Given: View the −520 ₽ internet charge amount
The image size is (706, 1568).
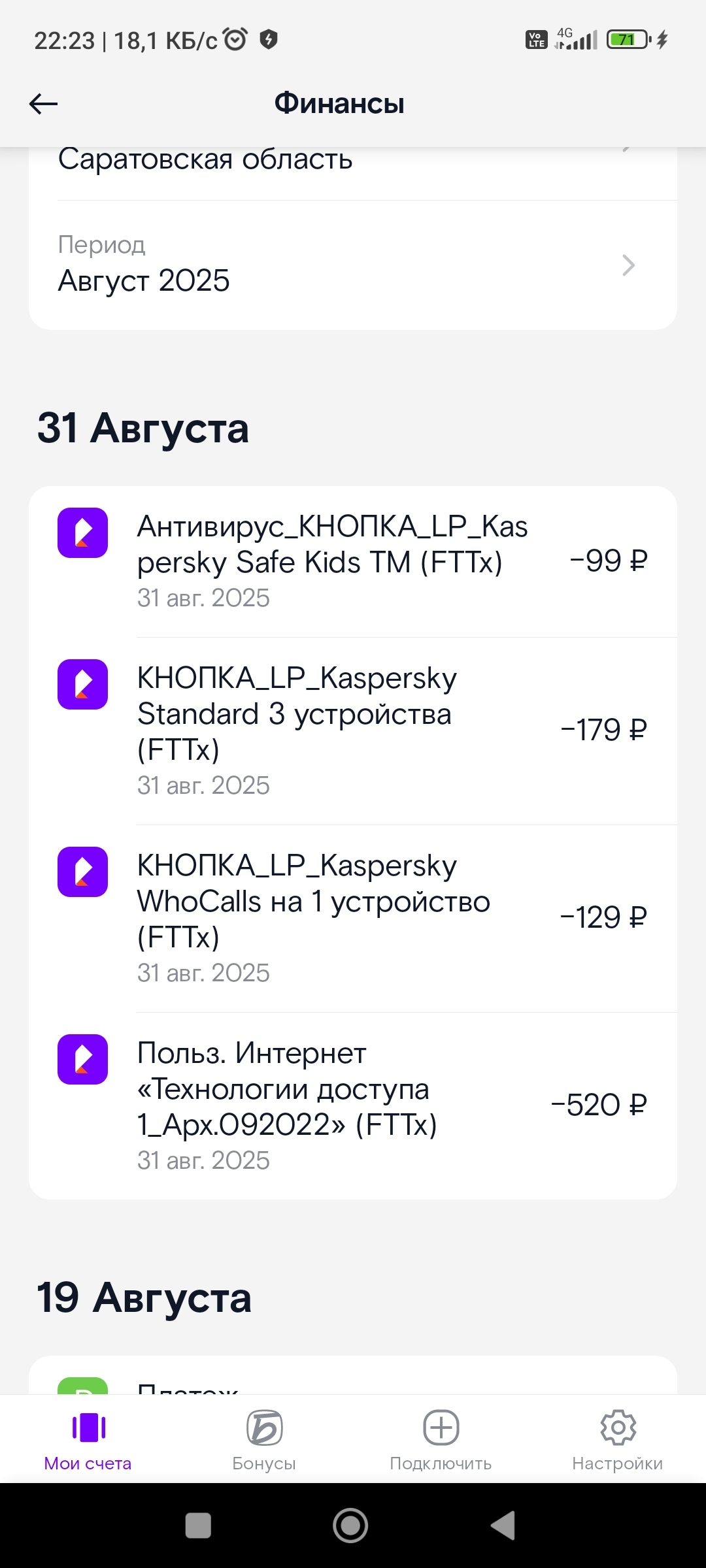Looking at the screenshot, I should point(599,1105).
